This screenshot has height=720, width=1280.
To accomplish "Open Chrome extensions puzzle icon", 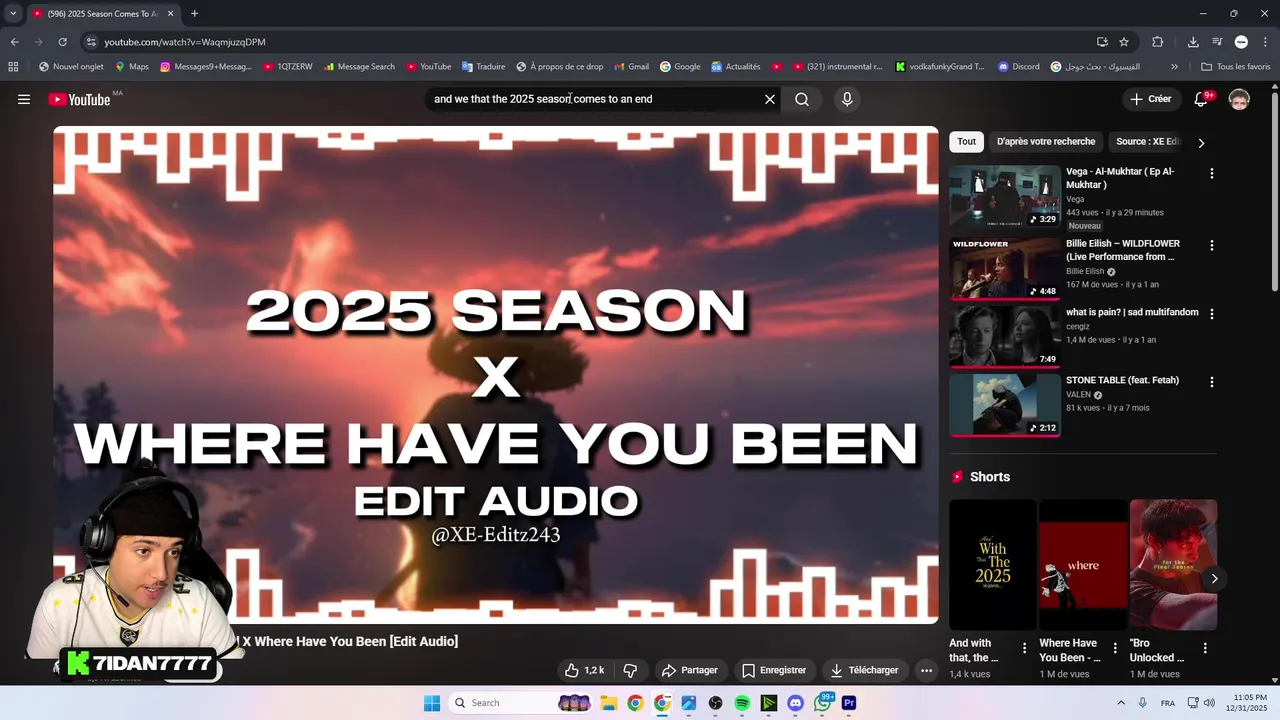I will tap(1158, 42).
